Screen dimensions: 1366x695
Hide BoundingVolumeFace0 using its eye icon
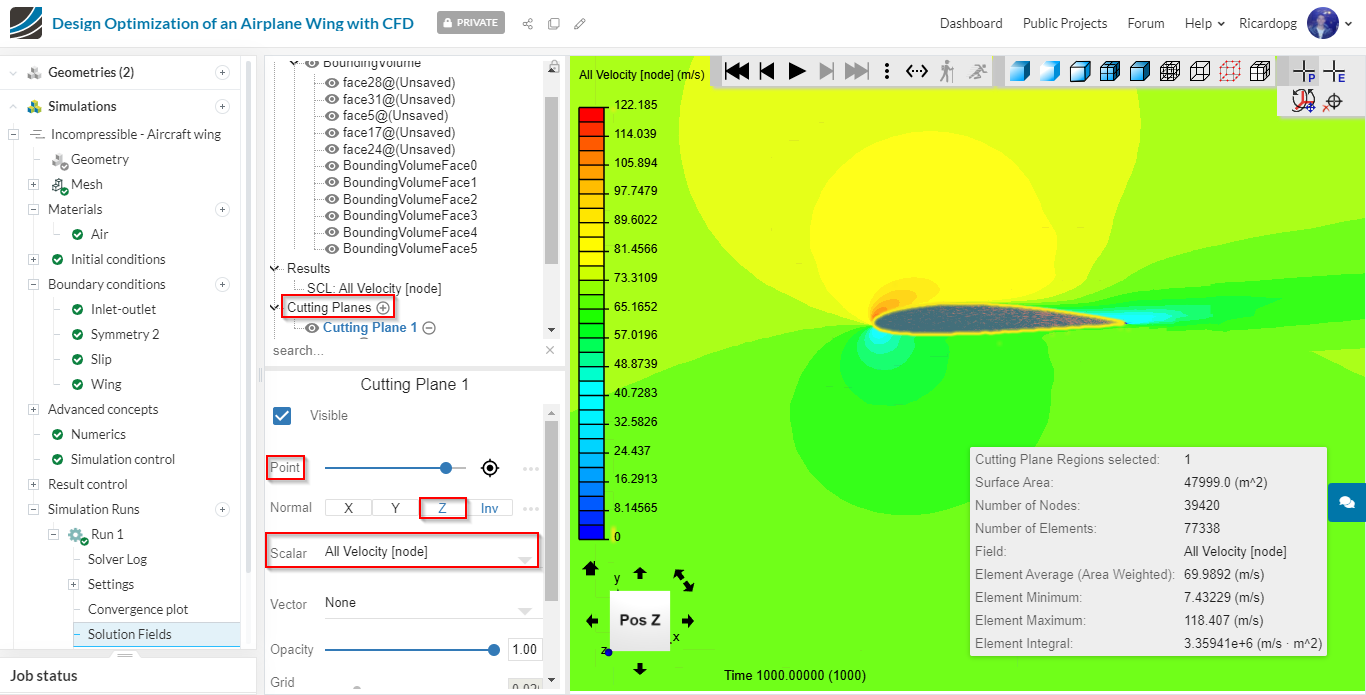click(x=332, y=166)
